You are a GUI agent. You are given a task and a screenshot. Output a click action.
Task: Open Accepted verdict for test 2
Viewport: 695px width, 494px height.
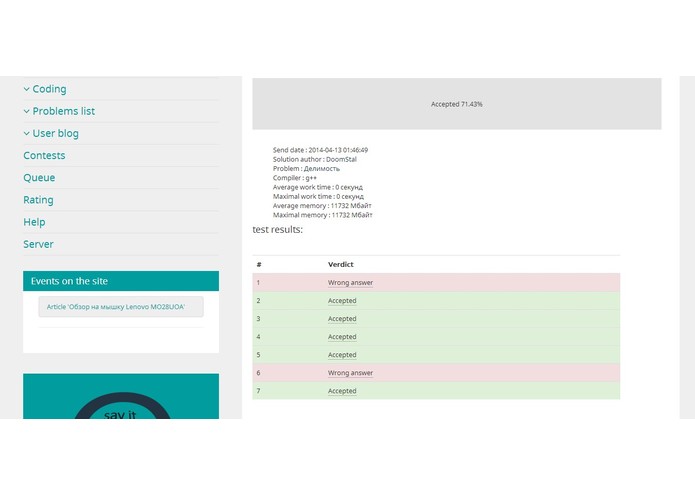coord(342,301)
